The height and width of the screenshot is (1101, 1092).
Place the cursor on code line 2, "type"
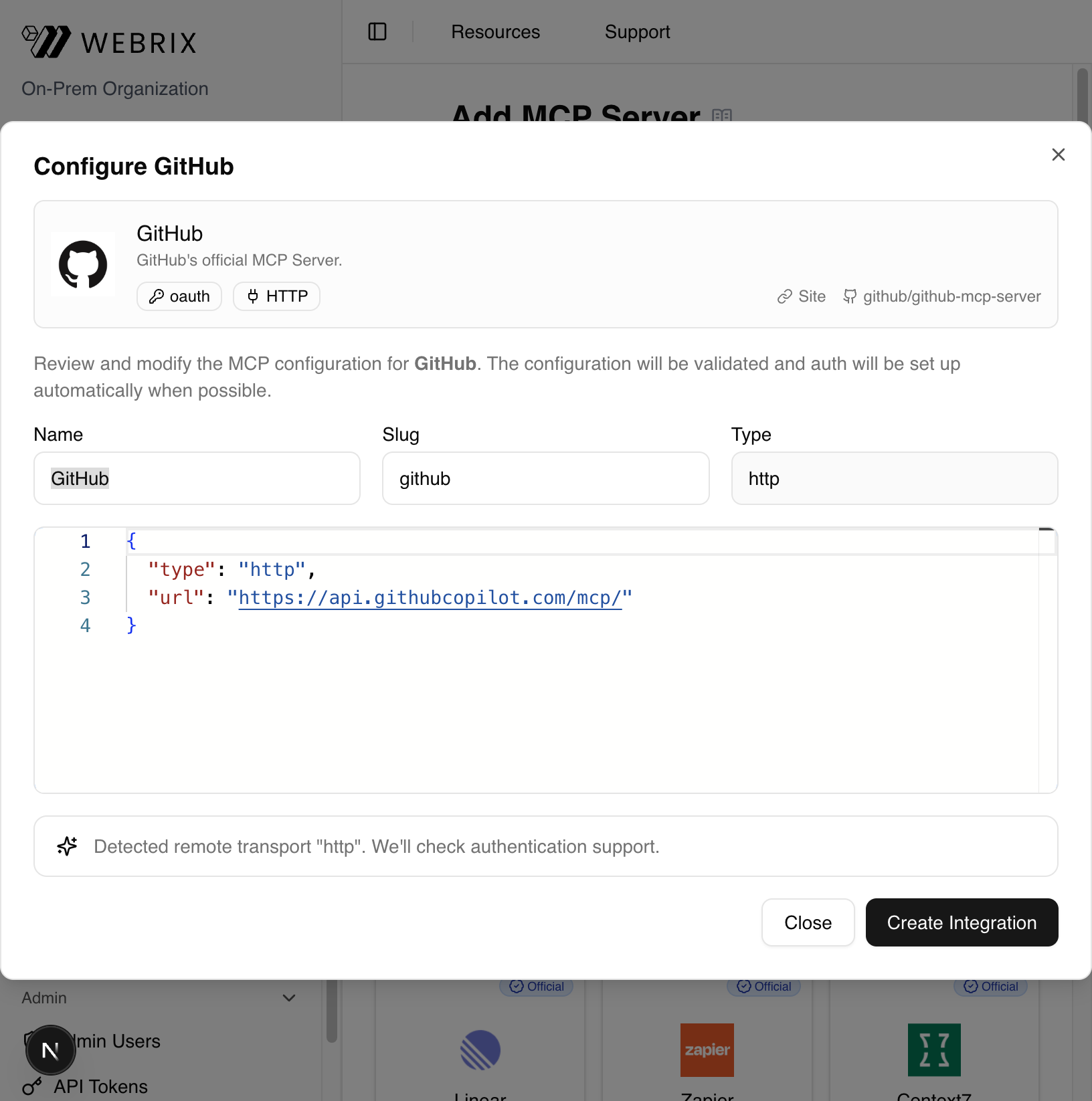tap(182, 569)
